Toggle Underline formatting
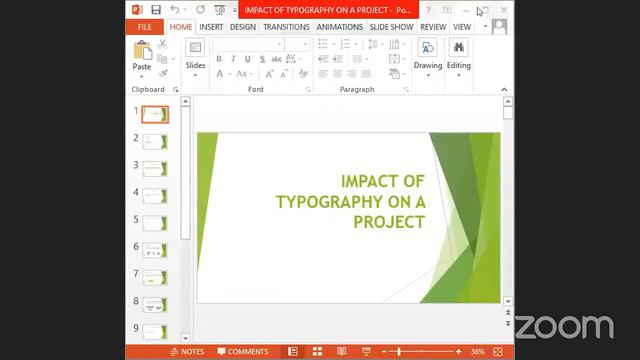Image resolution: width=640 pixels, height=360 pixels. coord(247,59)
